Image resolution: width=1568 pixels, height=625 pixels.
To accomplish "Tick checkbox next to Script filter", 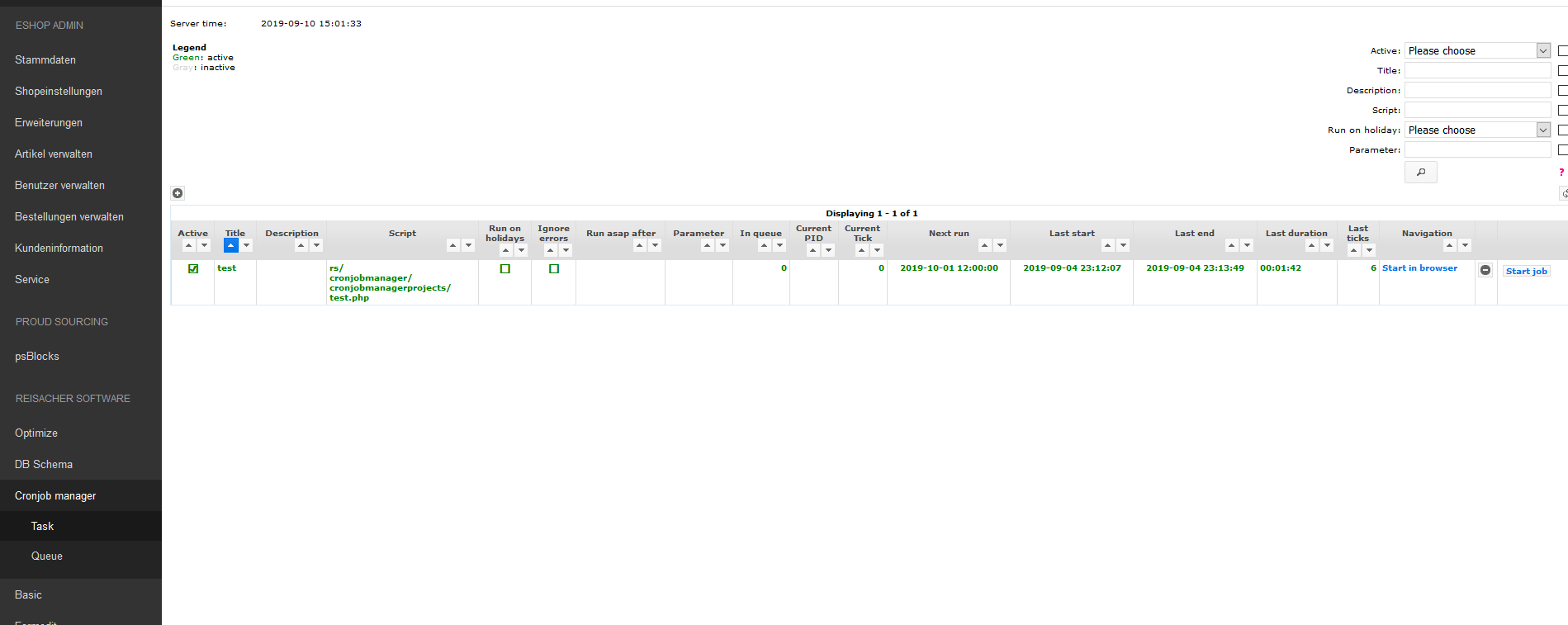I will [x=1563, y=110].
